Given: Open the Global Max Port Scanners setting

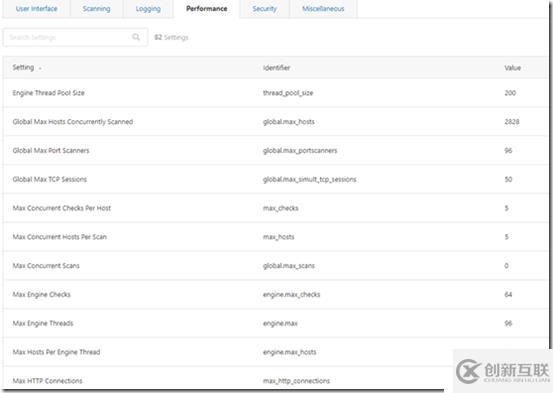Looking at the screenshot, I should click(x=275, y=151).
